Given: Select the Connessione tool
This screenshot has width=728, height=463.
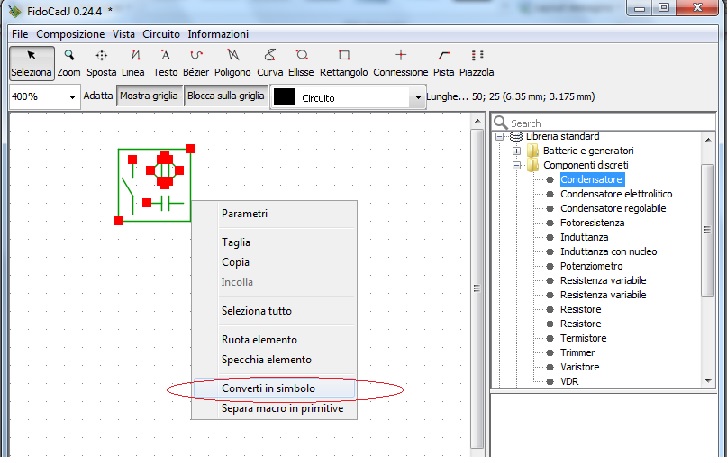Looking at the screenshot, I should pos(401,62).
